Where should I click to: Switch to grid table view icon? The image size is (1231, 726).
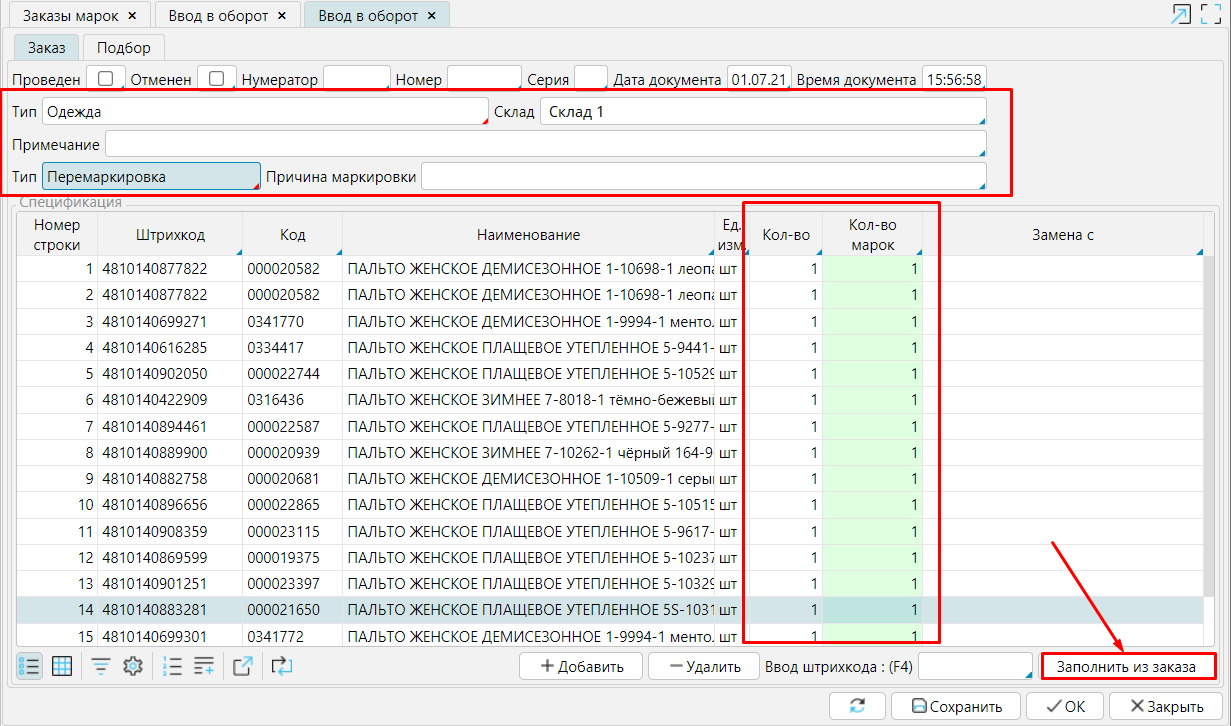pyautogui.click(x=62, y=667)
